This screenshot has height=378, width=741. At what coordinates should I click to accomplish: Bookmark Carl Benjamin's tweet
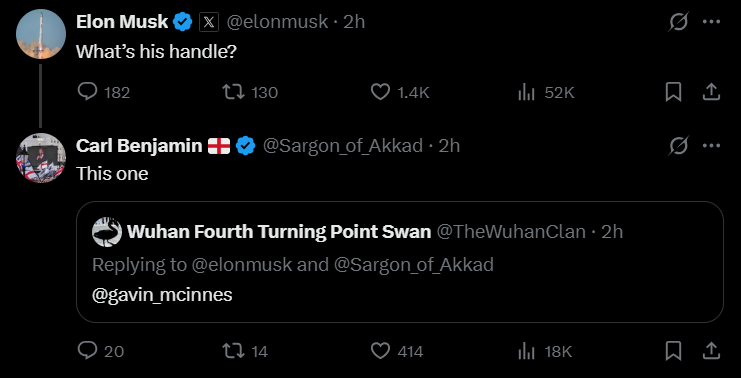coord(673,351)
